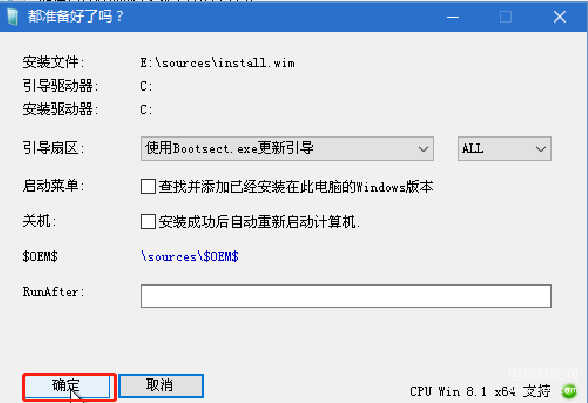Screen dimensions: 588x403
Task: Focus the RunAfter input field
Action: click(346, 296)
